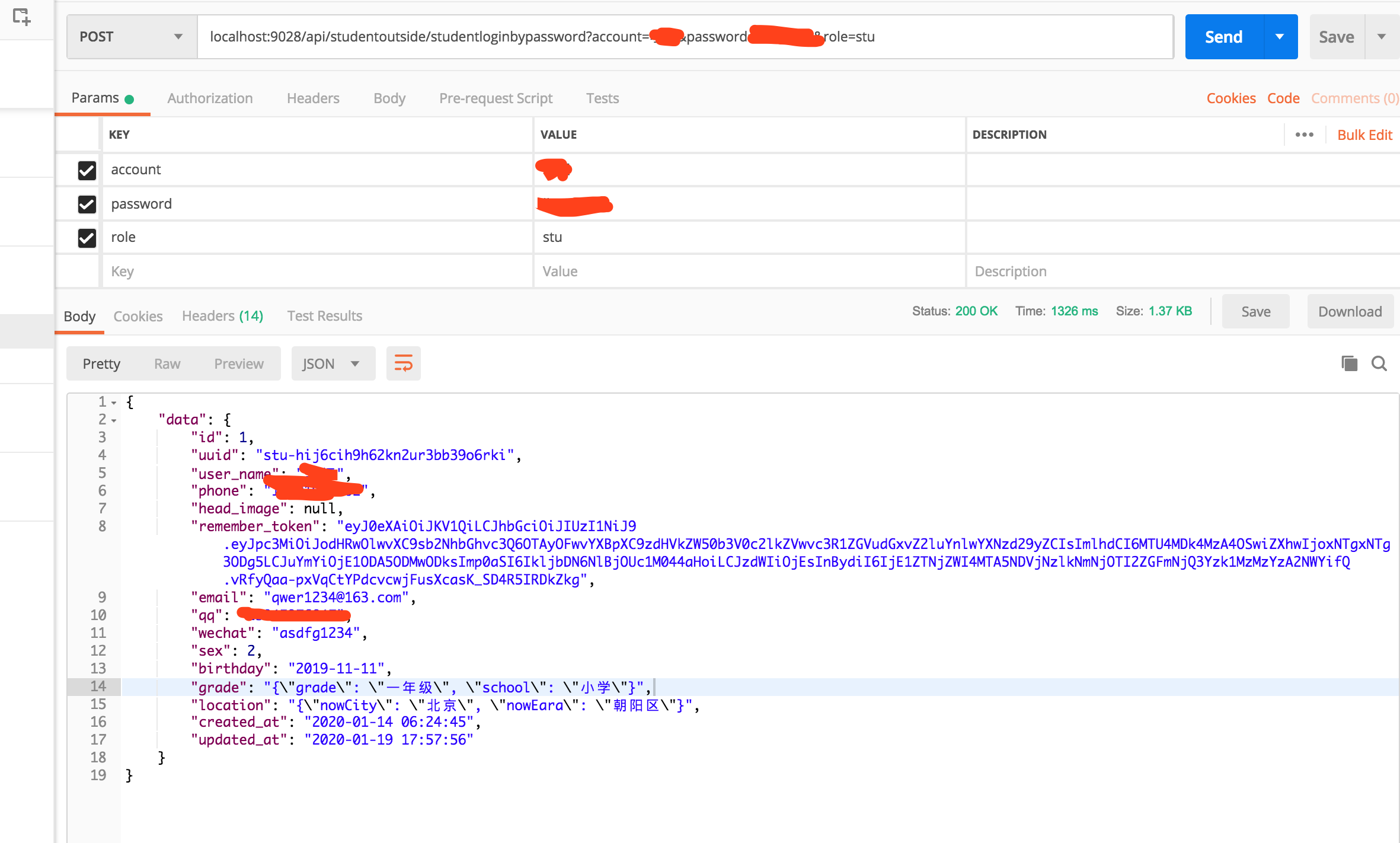Open the response Headers (14) tab
1400x843 pixels.
click(x=222, y=316)
